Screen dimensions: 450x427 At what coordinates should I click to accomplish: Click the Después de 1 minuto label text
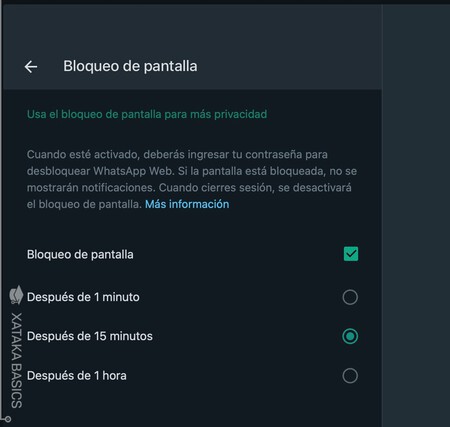(x=83, y=297)
